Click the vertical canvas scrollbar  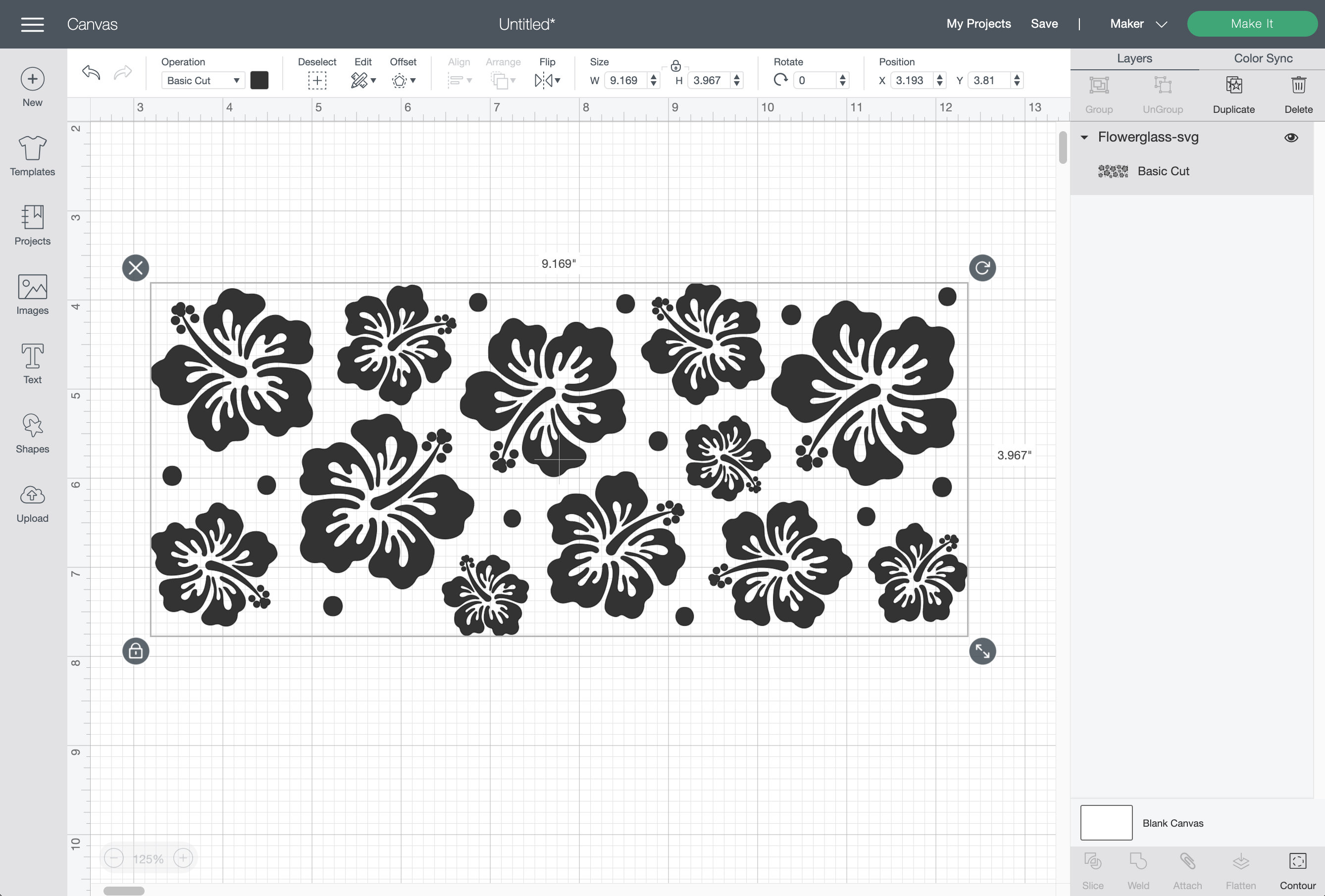1062,147
